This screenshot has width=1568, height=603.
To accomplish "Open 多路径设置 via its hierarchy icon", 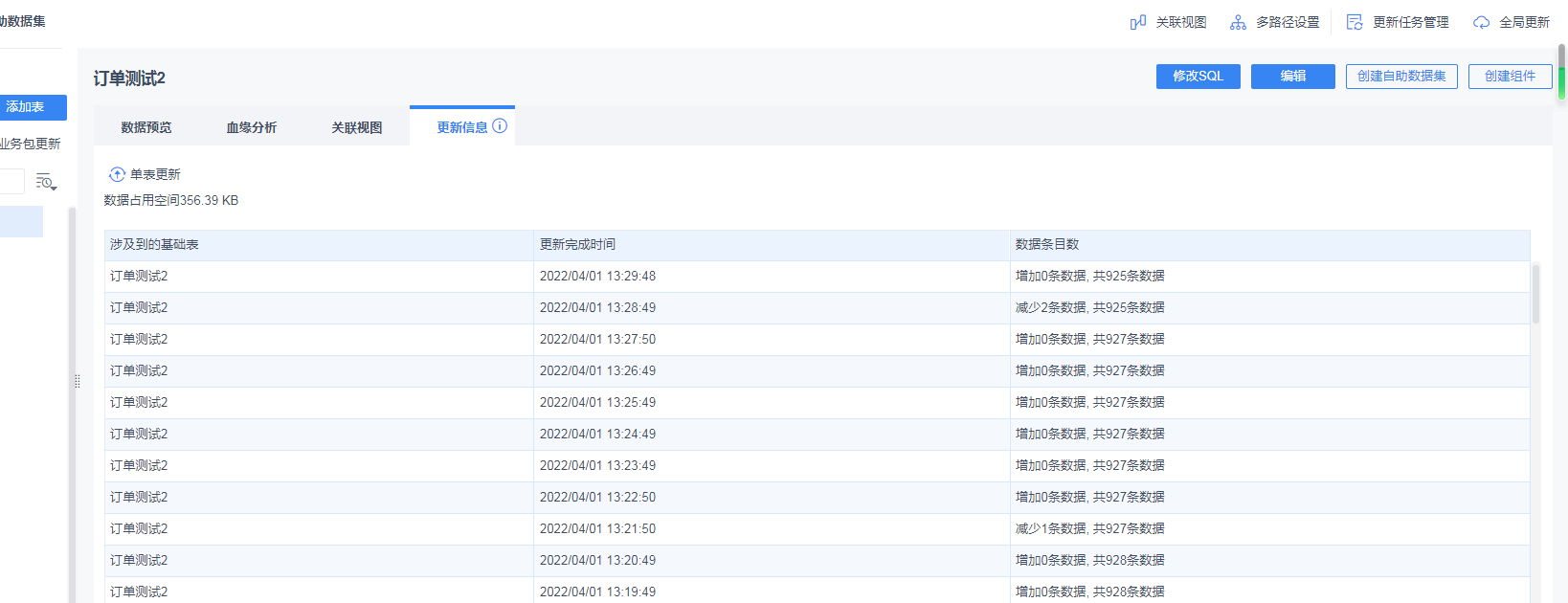I will tap(1238, 22).
